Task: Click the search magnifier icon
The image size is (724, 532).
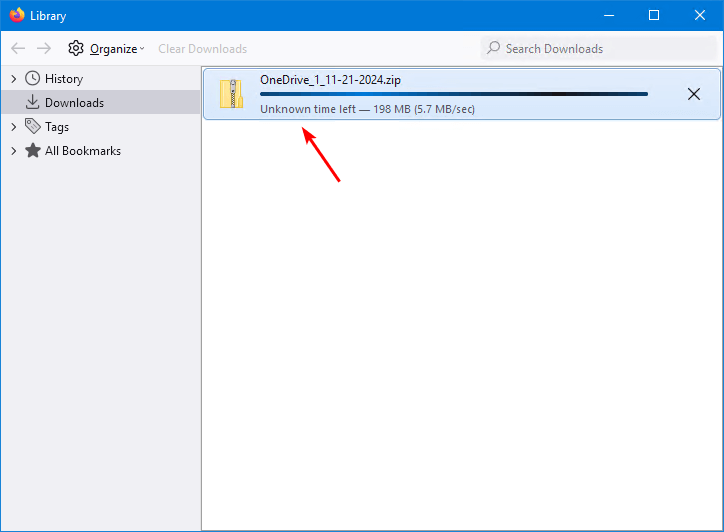Action: click(x=494, y=48)
